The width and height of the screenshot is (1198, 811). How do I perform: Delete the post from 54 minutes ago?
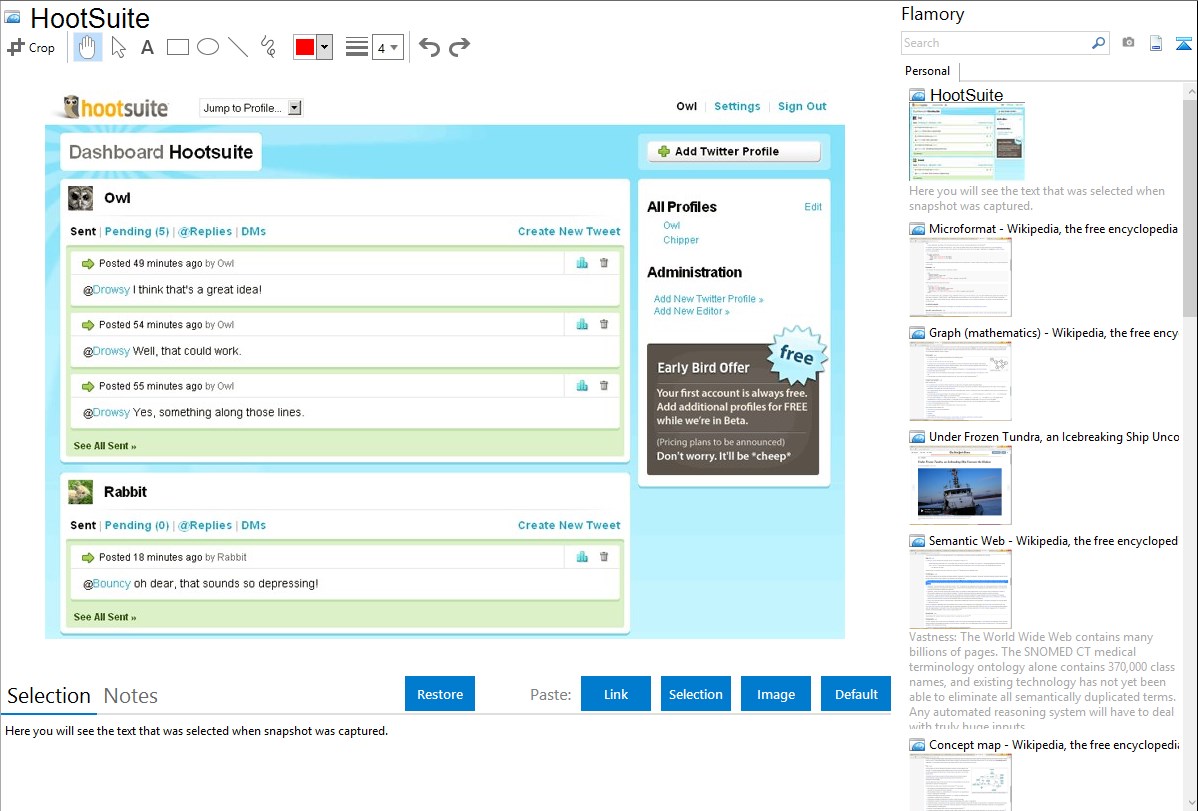click(604, 324)
